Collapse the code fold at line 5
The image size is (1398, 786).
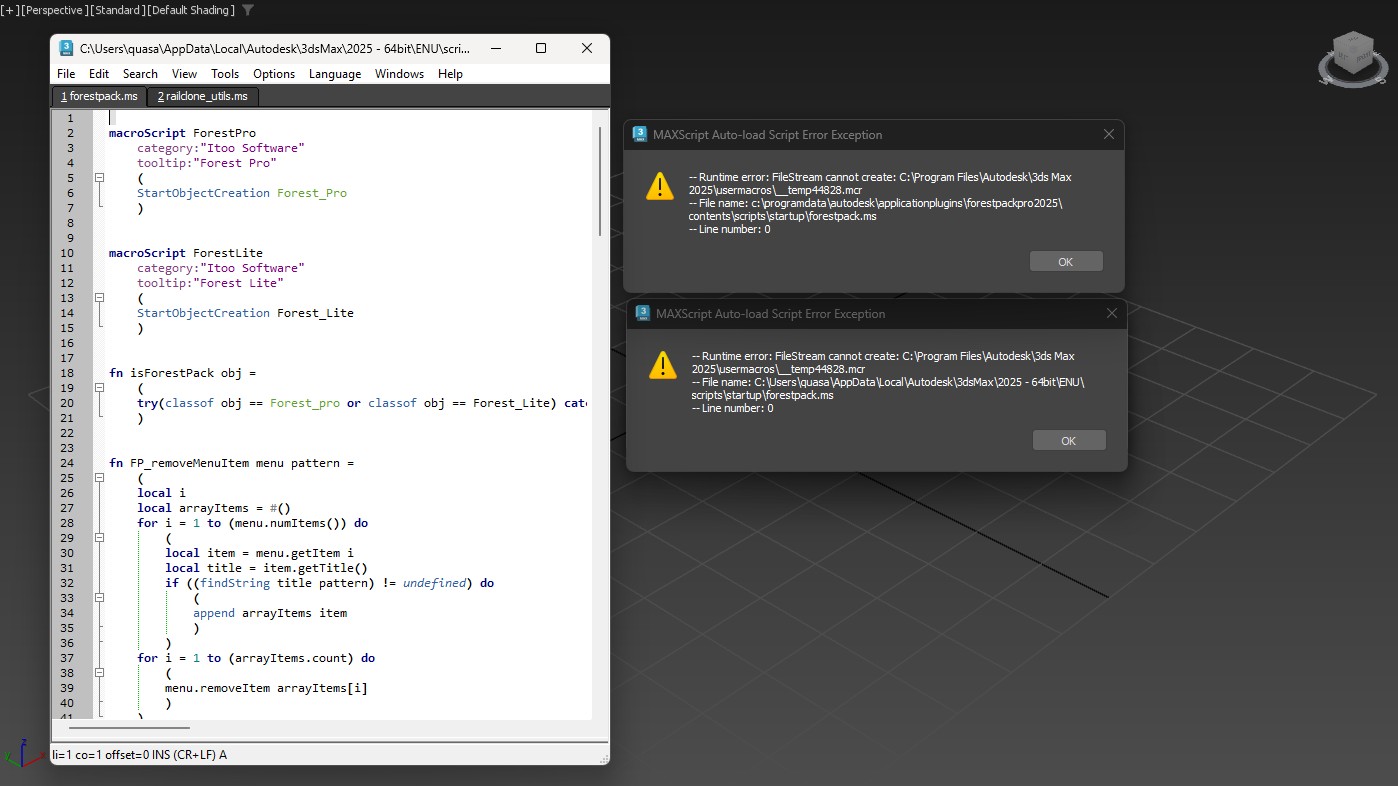(x=99, y=178)
